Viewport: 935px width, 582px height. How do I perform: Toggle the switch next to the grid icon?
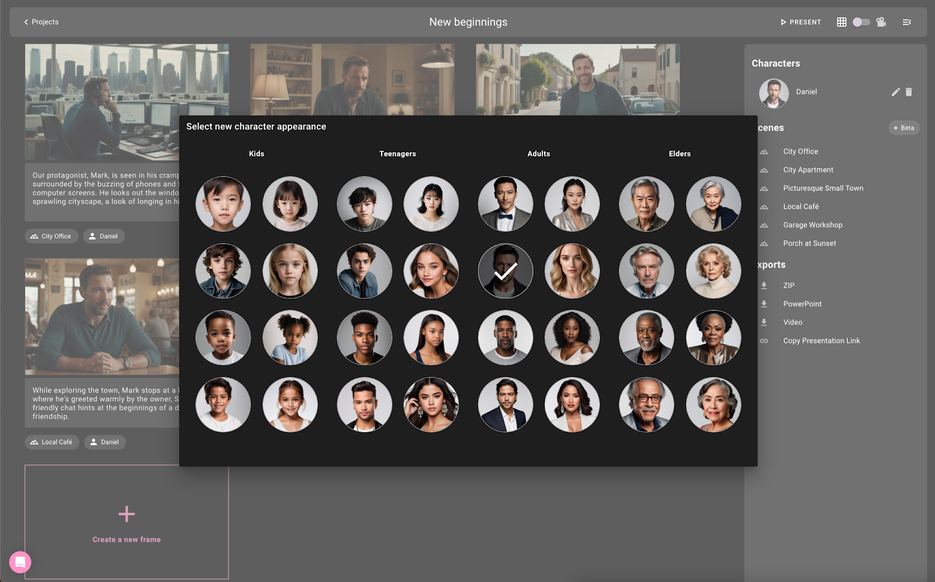pyautogui.click(x=861, y=21)
